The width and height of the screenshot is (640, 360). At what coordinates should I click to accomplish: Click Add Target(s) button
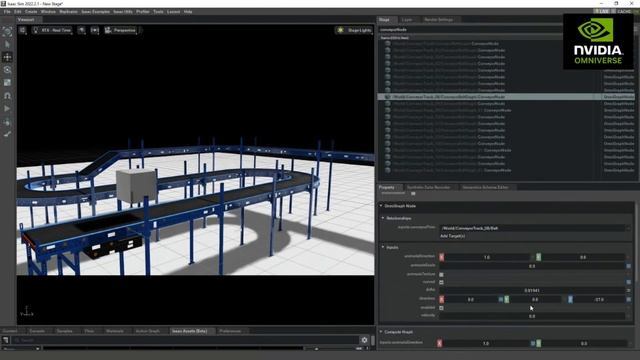tap(452, 236)
